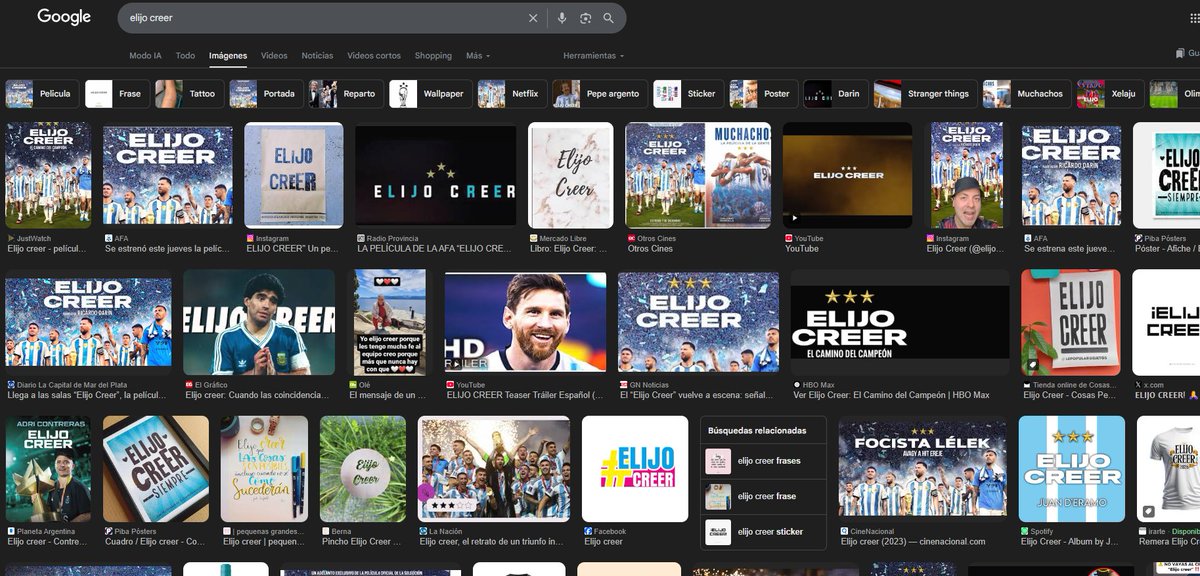
Task: Open 'ELIJO CREER Teaser Tráiler Español' caption
Action: tap(525, 395)
